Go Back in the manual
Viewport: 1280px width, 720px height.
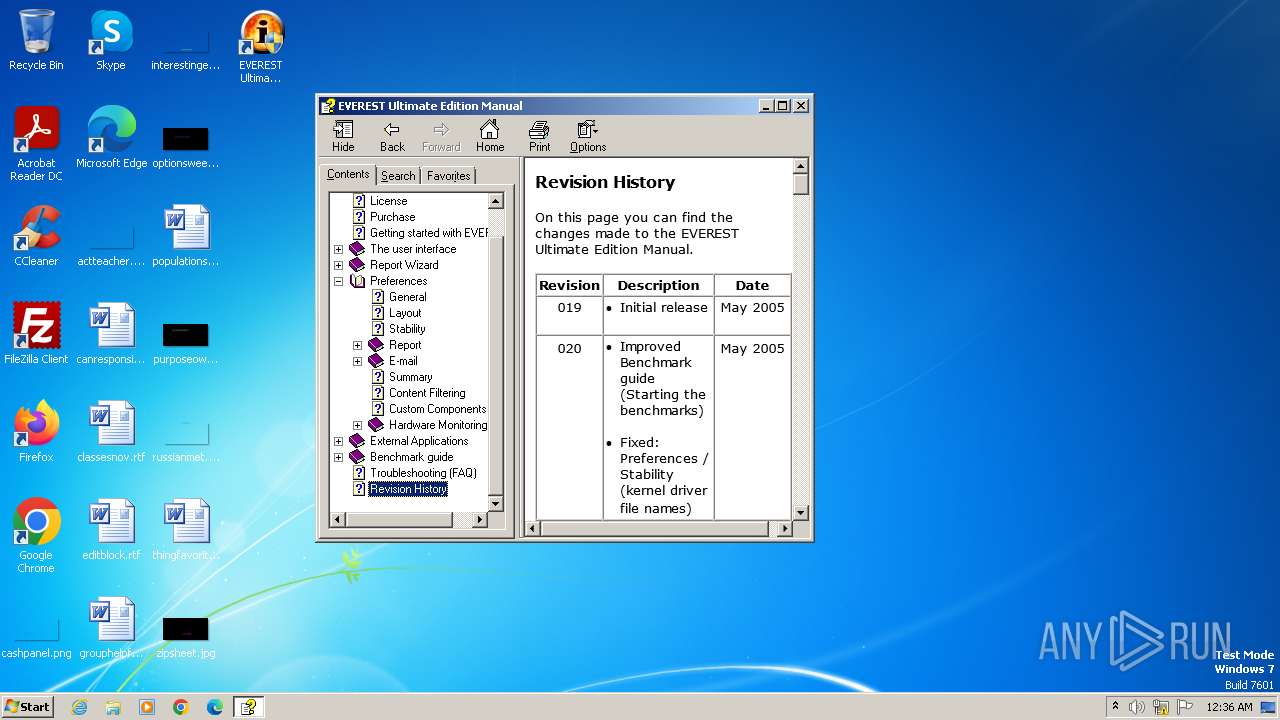pyautogui.click(x=392, y=137)
